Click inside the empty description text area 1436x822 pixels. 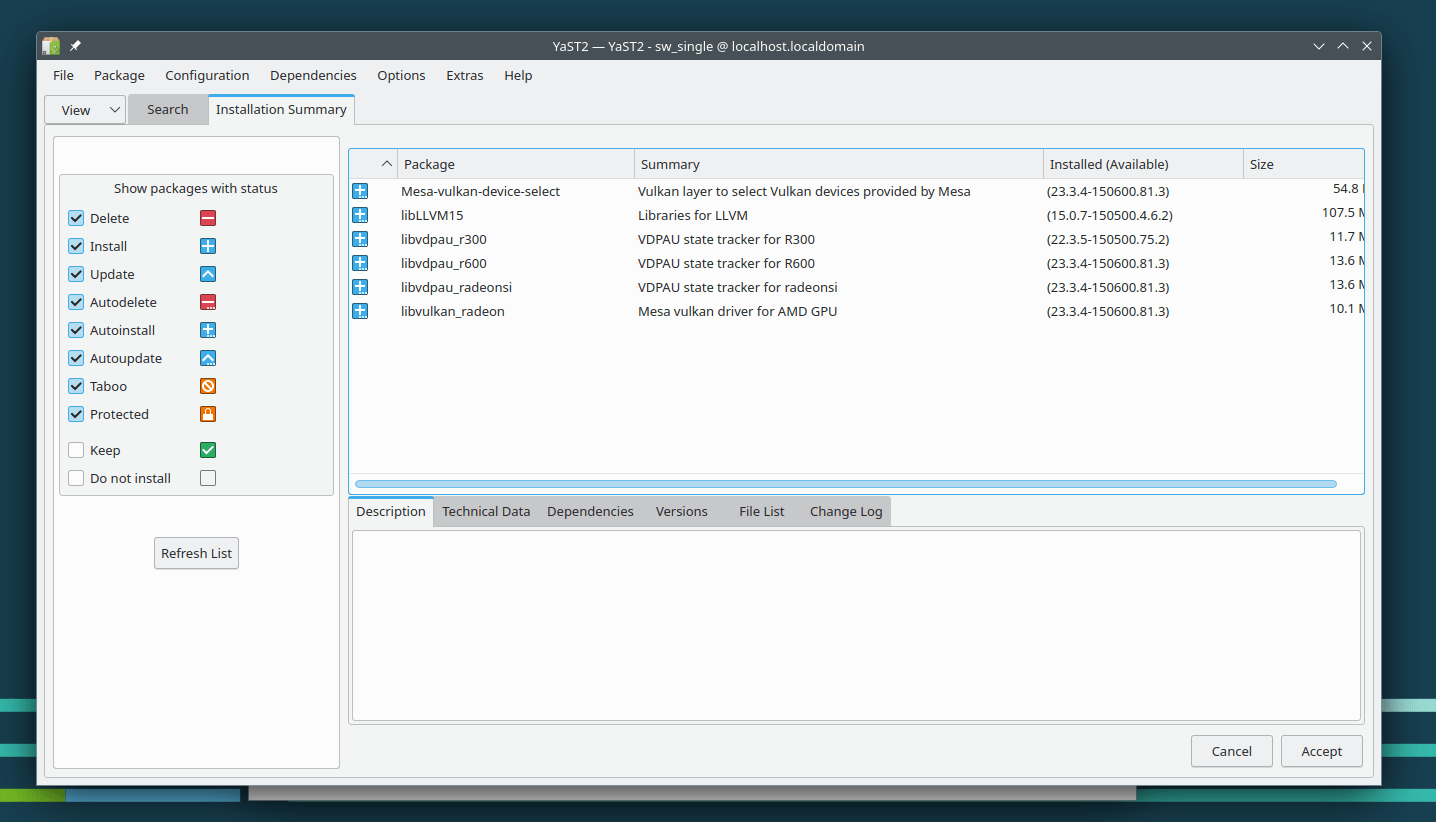[856, 625]
